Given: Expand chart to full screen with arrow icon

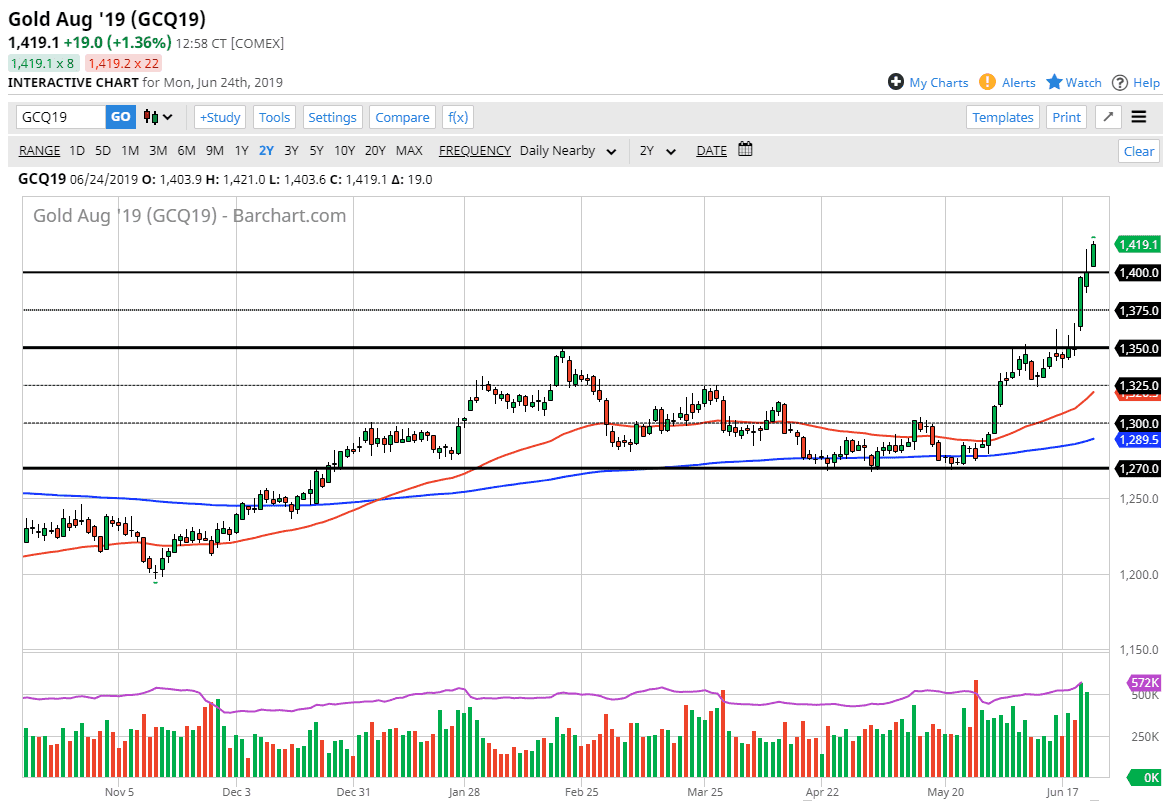Looking at the screenshot, I should [x=1108, y=117].
